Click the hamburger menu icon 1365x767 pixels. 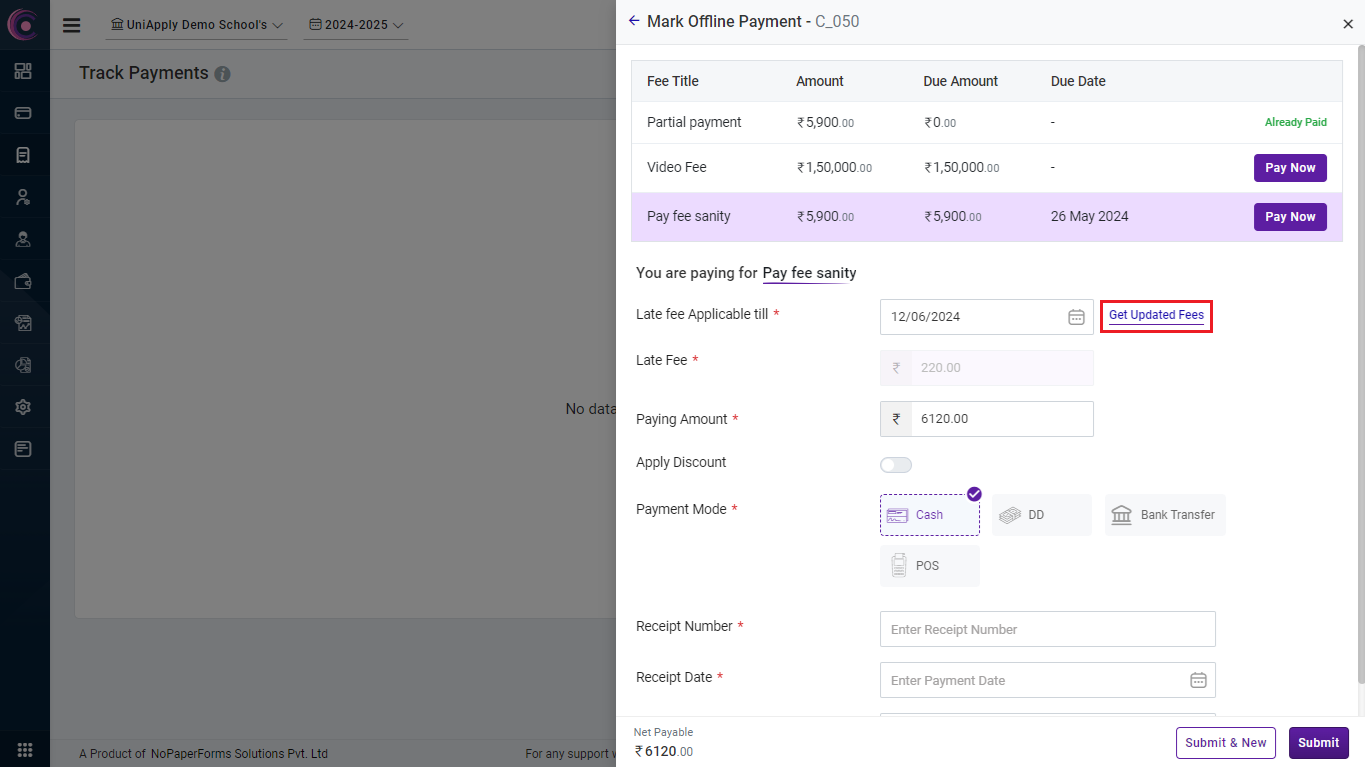[x=71, y=25]
